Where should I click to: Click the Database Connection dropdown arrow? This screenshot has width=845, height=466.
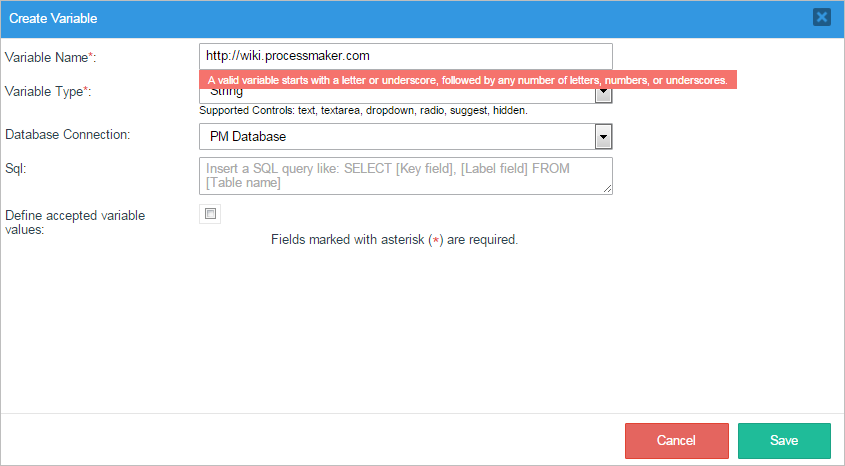[x=603, y=137]
